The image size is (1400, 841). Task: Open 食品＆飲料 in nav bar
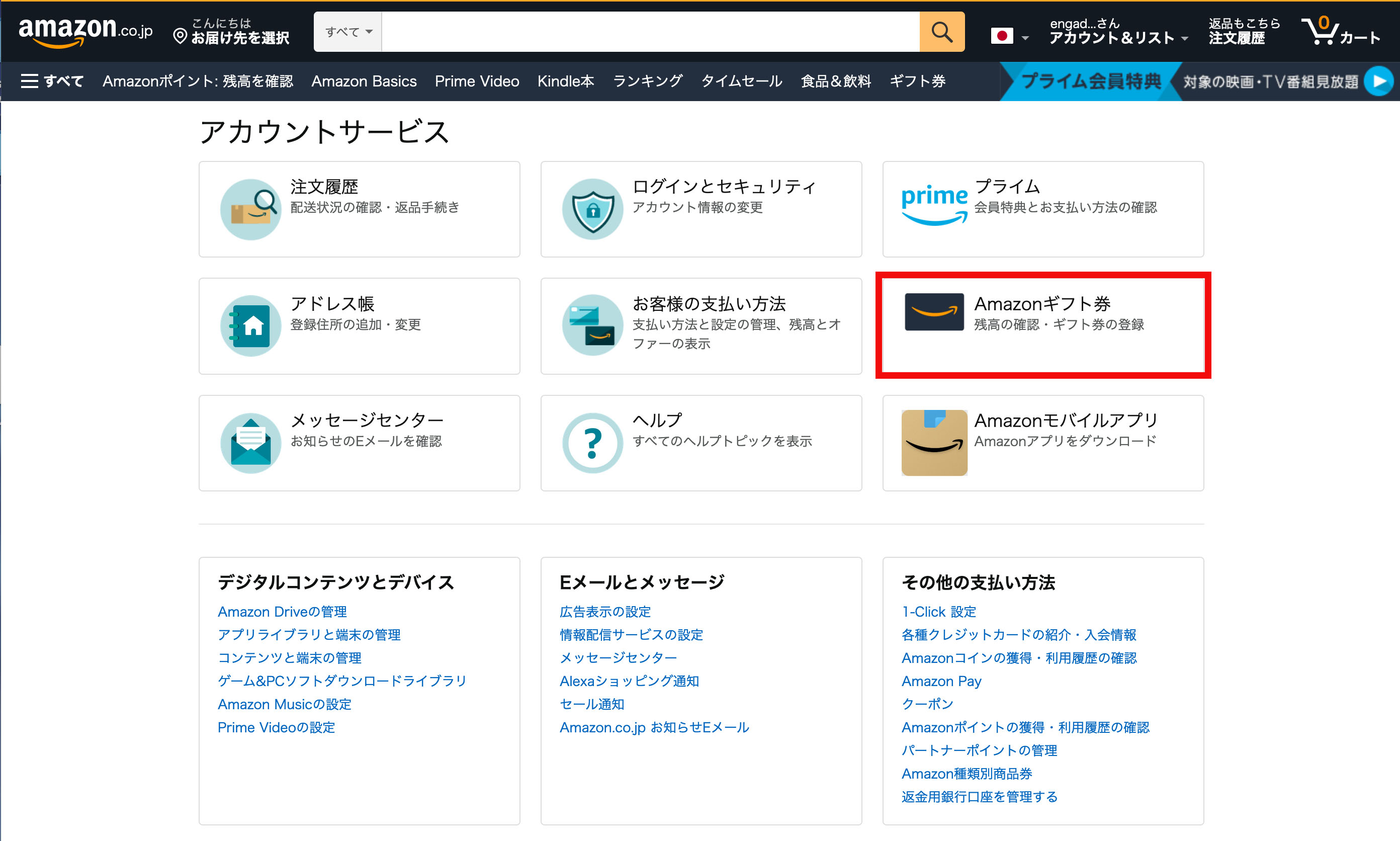pyautogui.click(x=836, y=81)
